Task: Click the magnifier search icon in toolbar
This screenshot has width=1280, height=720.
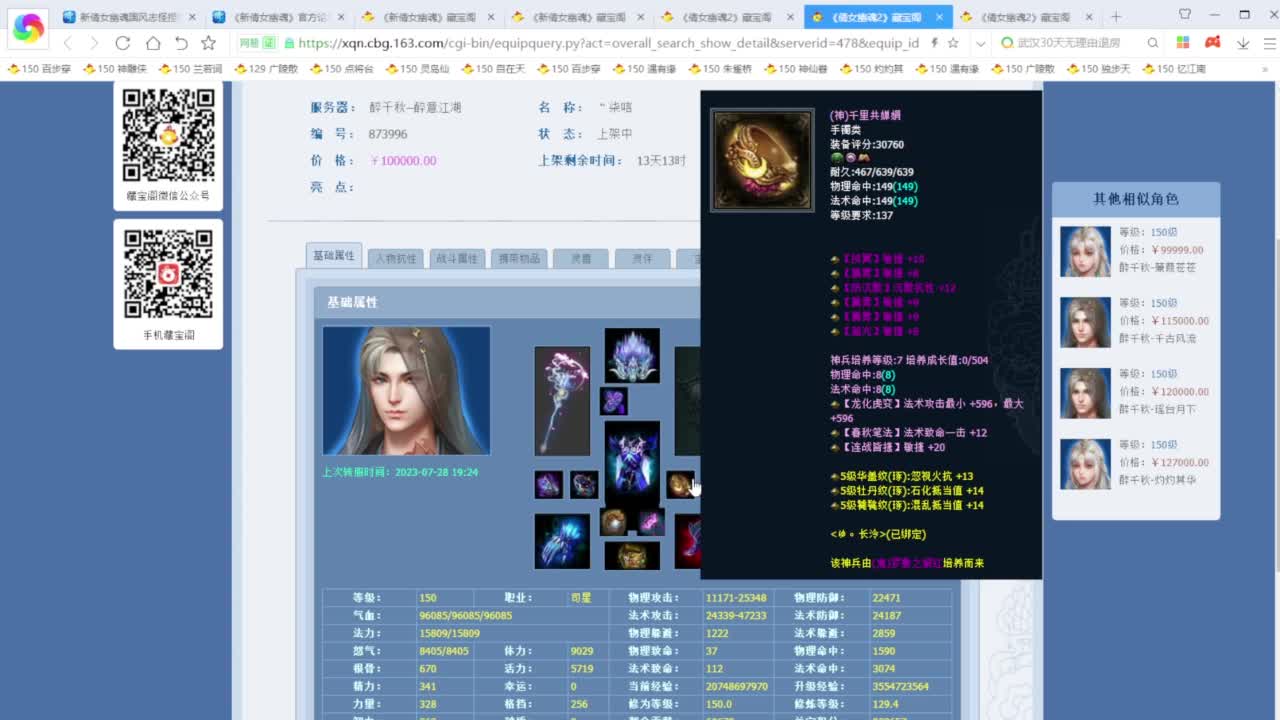Action: pos(1153,43)
